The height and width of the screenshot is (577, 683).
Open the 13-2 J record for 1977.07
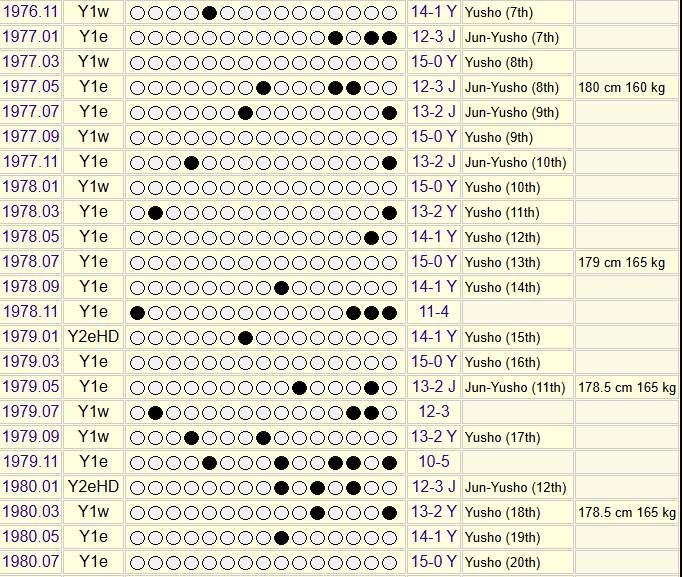point(434,111)
